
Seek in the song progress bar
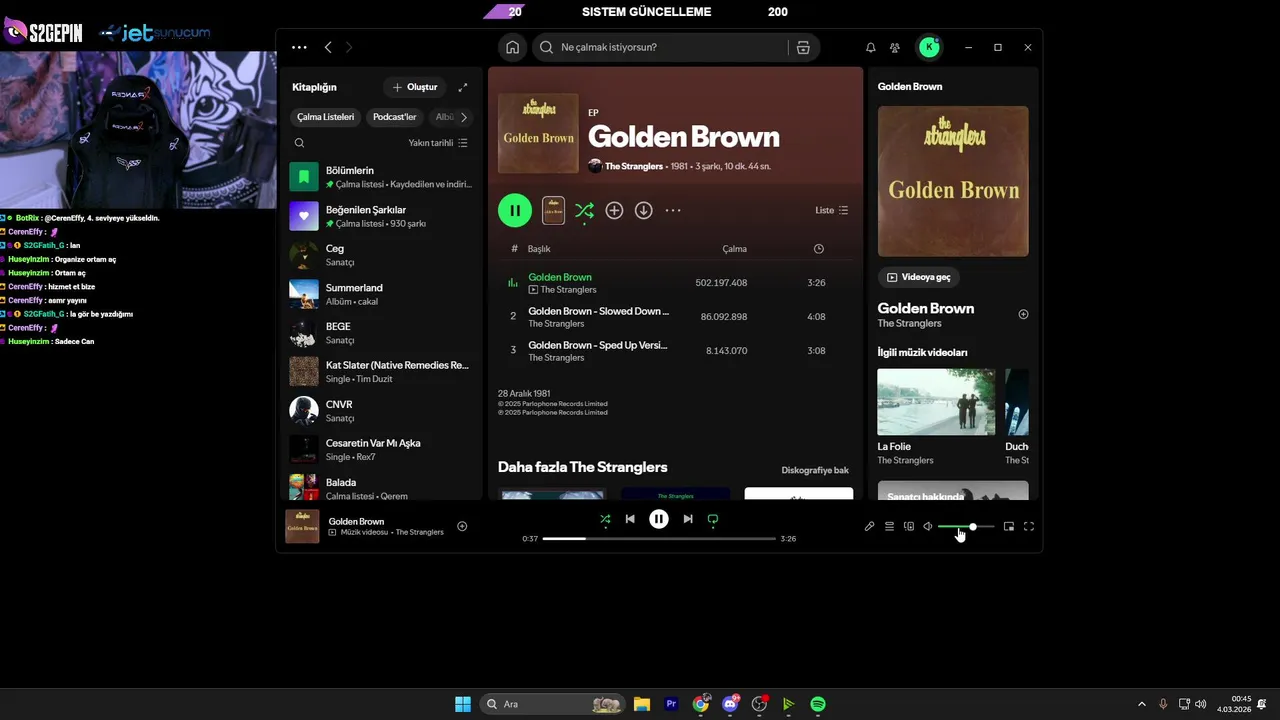pyautogui.click(x=659, y=538)
